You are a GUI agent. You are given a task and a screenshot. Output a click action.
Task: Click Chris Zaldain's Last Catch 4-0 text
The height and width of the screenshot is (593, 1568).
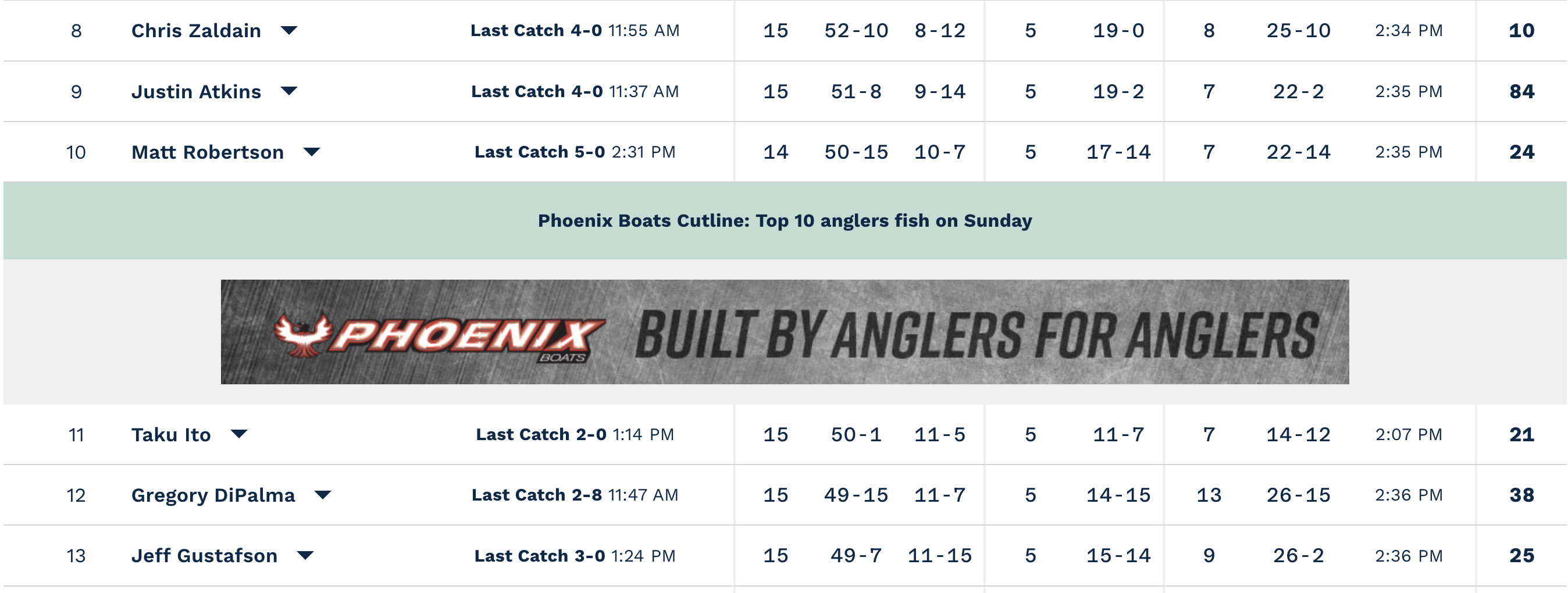tap(536, 30)
